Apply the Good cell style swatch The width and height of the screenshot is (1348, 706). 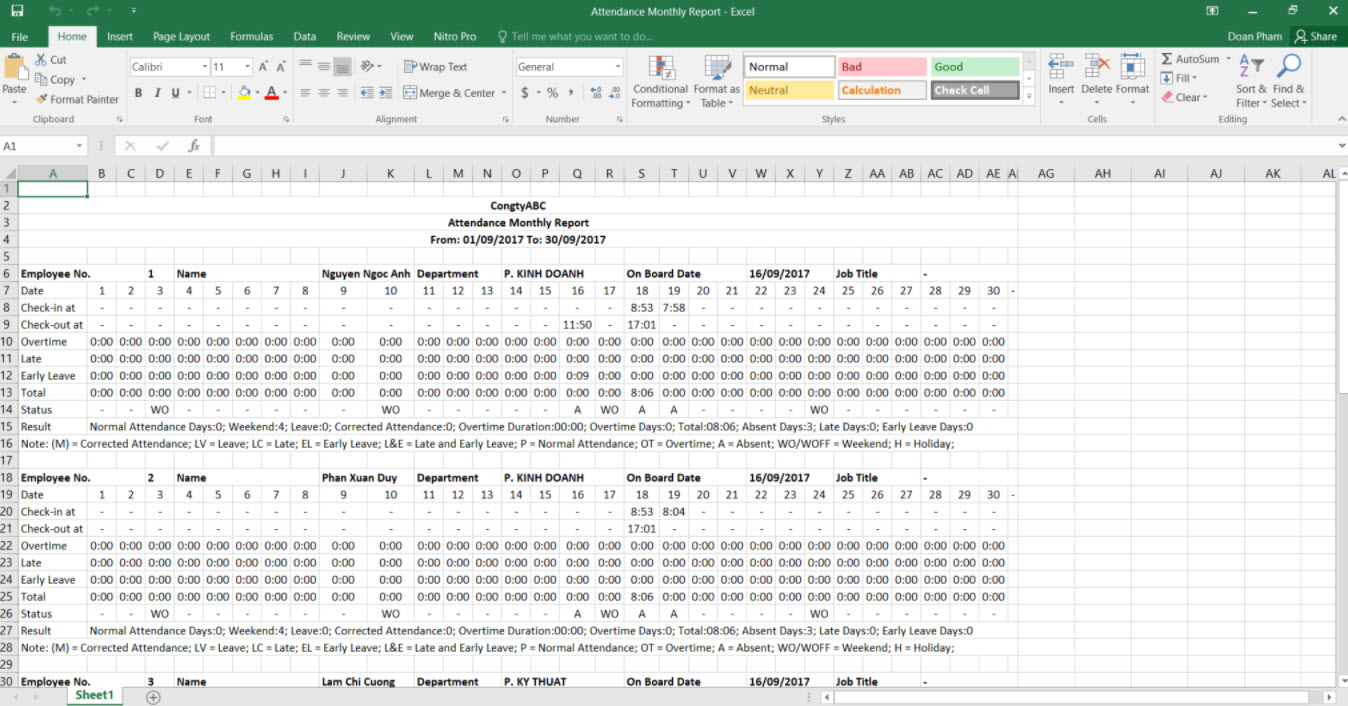[974, 67]
